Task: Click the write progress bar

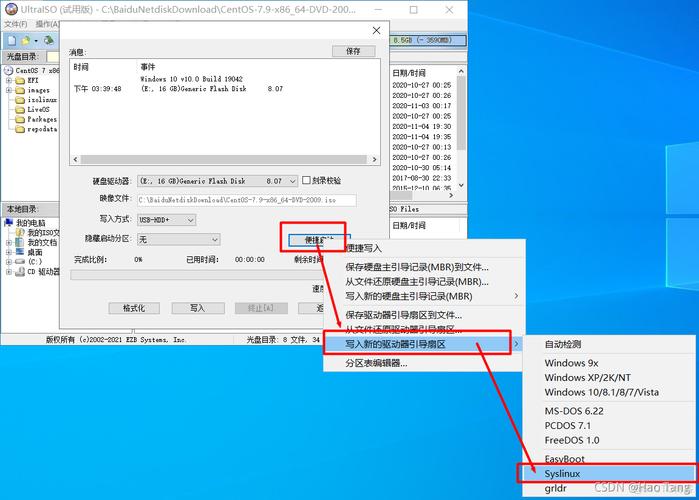Action: [197, 275]
